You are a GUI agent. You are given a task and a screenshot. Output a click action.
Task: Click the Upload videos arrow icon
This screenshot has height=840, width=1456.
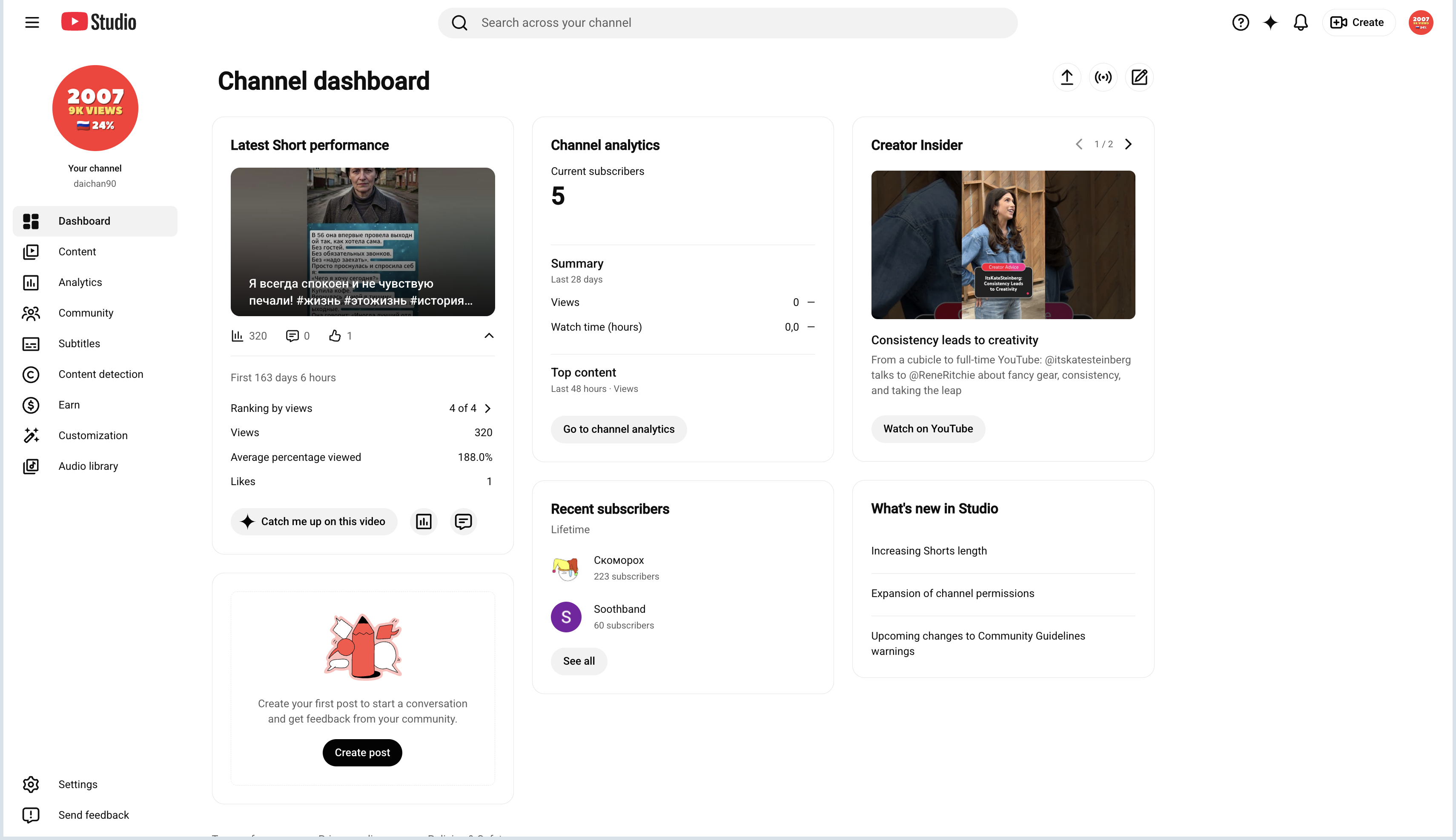(1066, 77)
